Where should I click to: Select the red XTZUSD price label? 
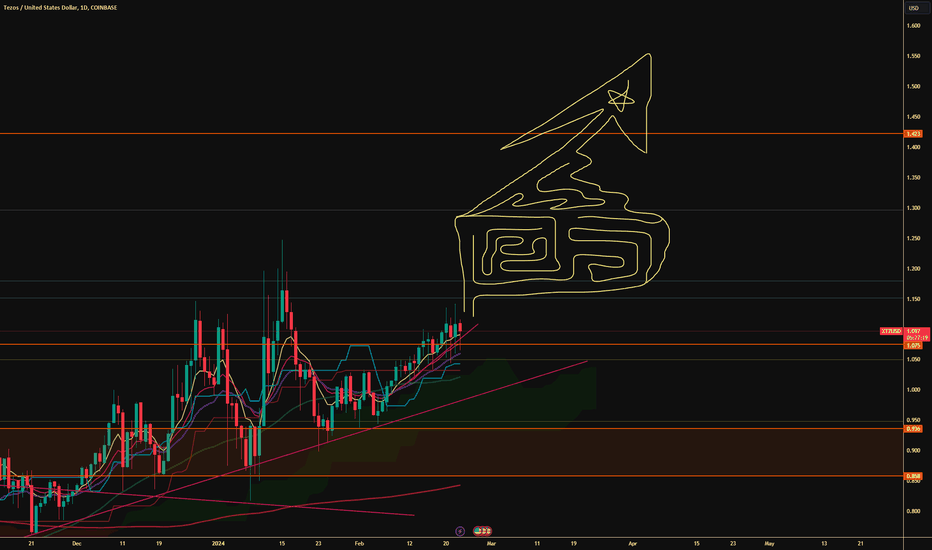[891, 331]
